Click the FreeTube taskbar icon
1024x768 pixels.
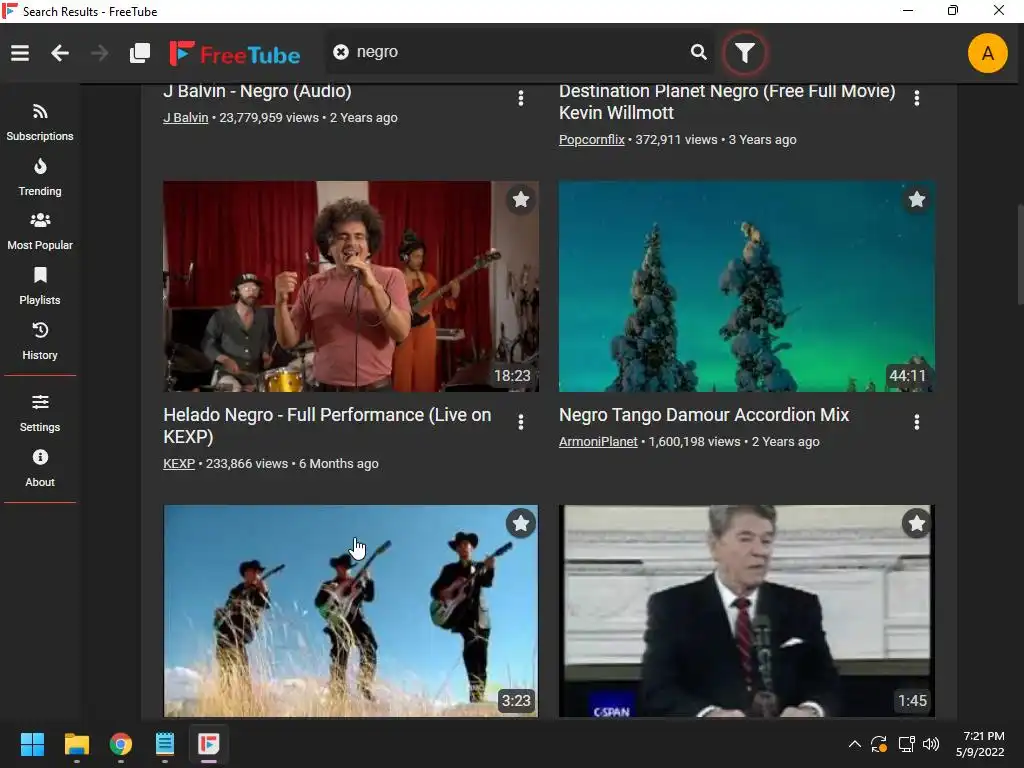point(209,744)
